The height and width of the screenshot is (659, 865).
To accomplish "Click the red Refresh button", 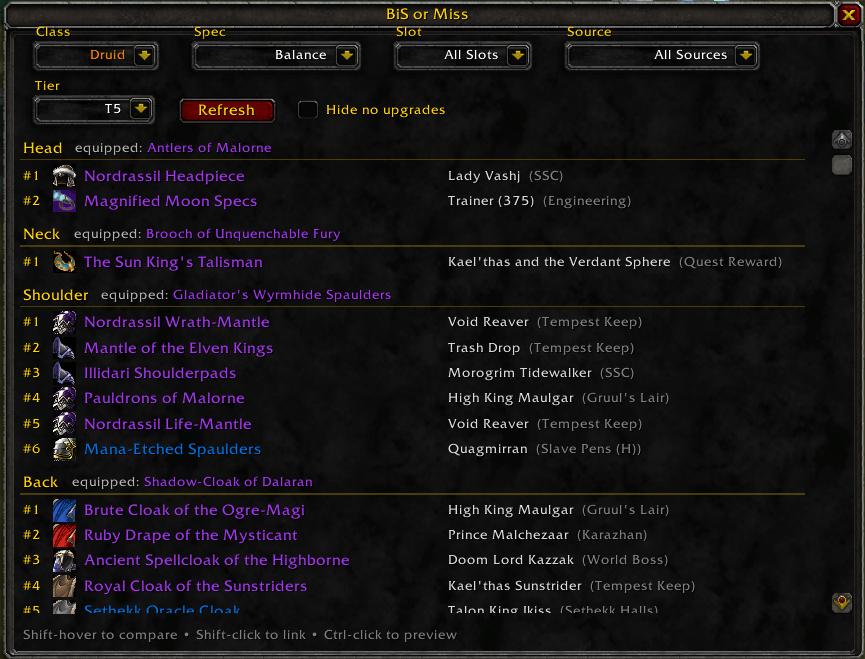I will click(x=227, y=110).
